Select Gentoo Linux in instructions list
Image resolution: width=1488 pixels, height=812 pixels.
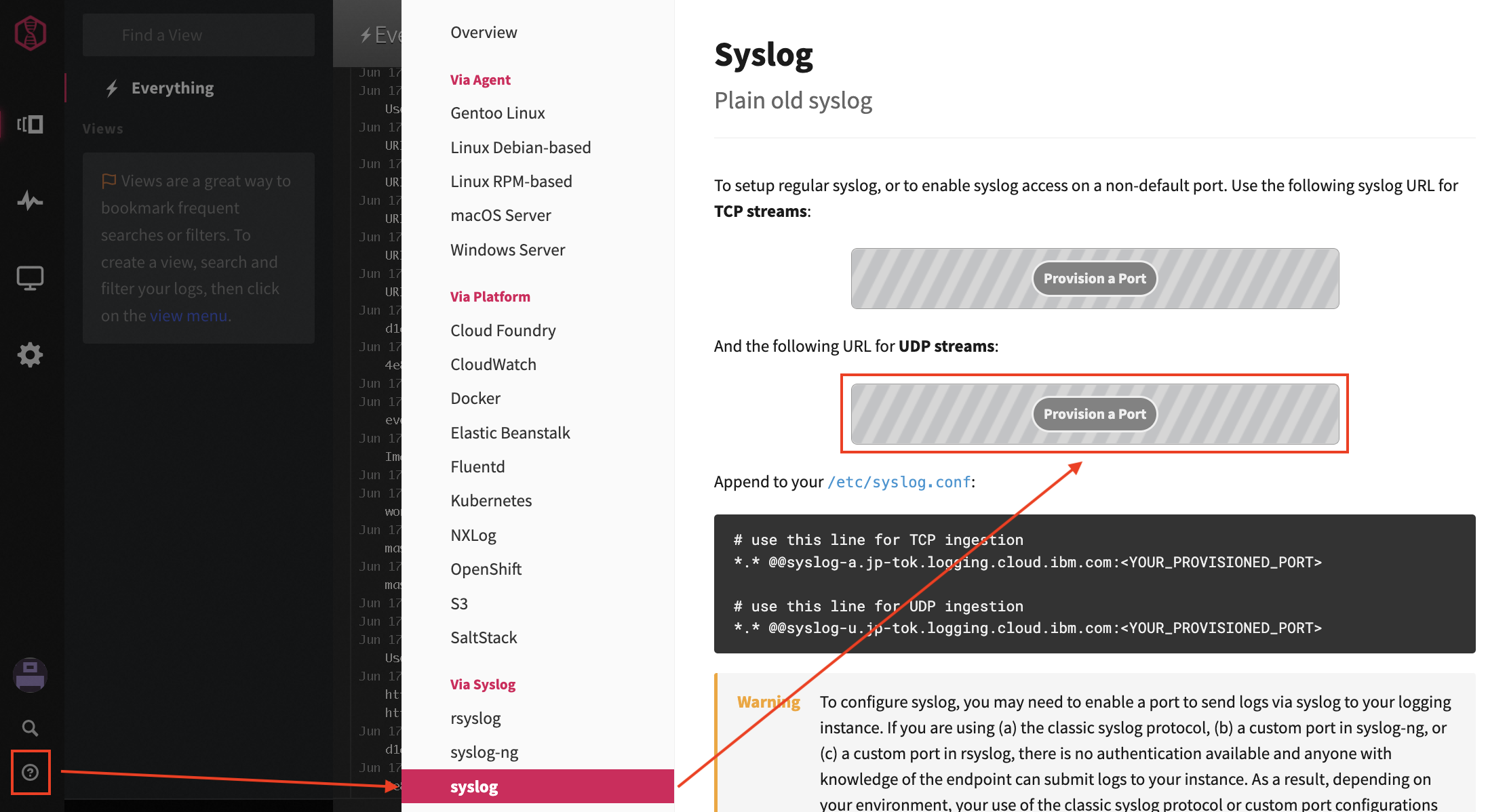[x=497, y=113]
